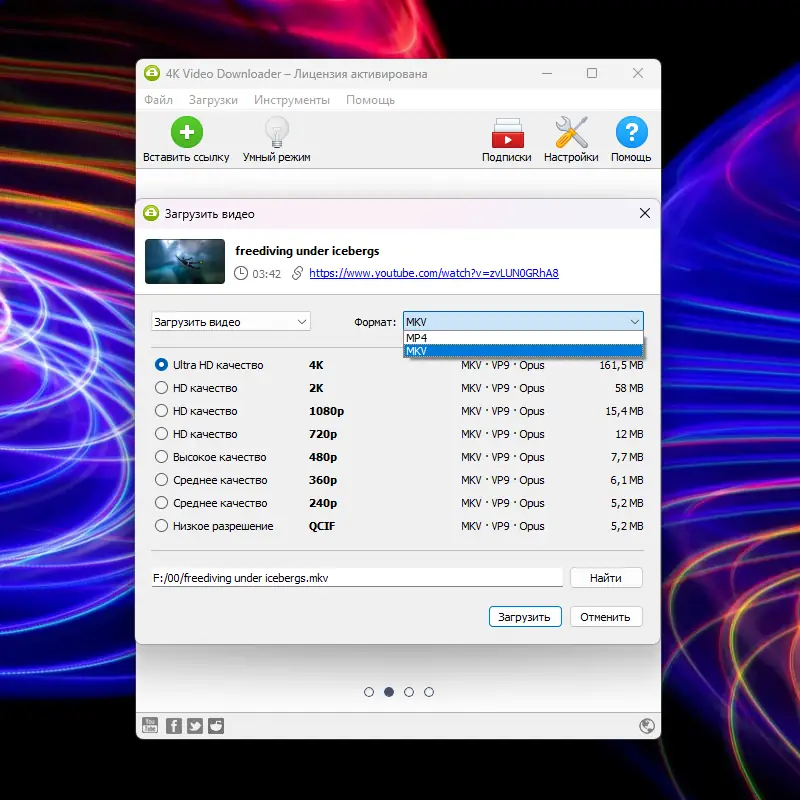Close the Загрузить видео dialog
The image size is (800, 800).
click(645, 213)
